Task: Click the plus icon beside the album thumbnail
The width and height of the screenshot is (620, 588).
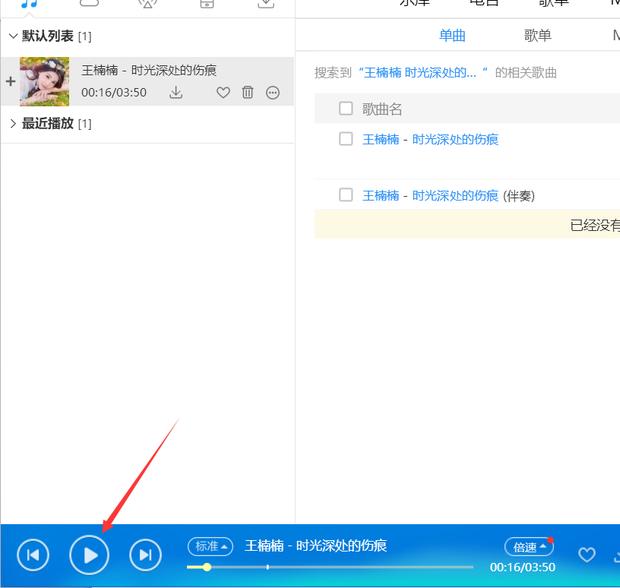Action: 10,82
